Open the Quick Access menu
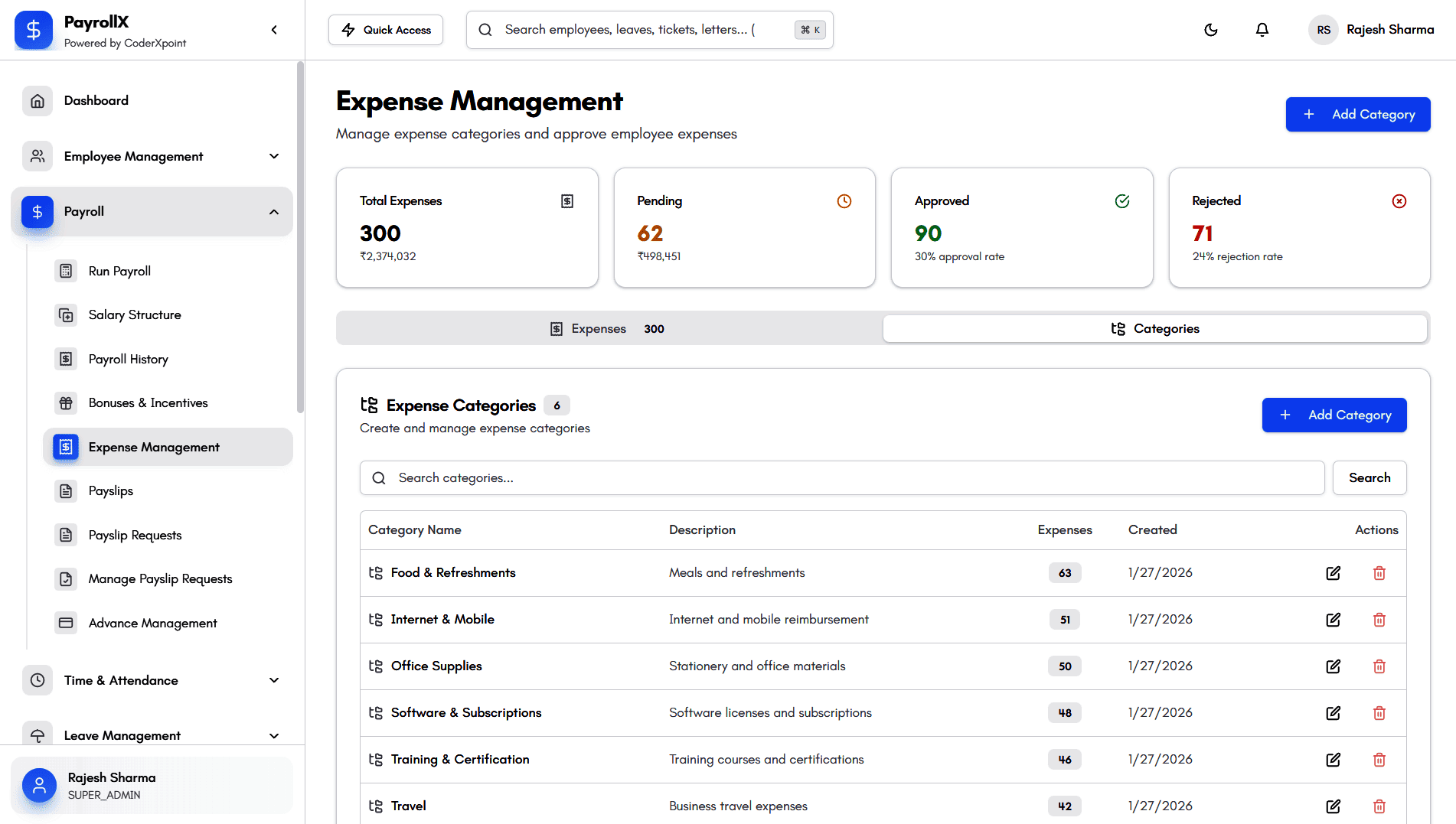Viewport: 1456px width, 824px height. click(386, 30)
